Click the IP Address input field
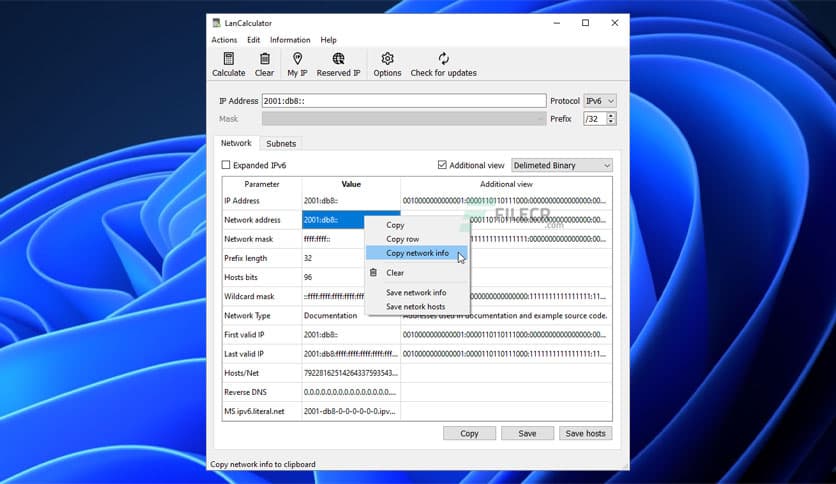This screenshot has width=836, height=484. (404, 101)
